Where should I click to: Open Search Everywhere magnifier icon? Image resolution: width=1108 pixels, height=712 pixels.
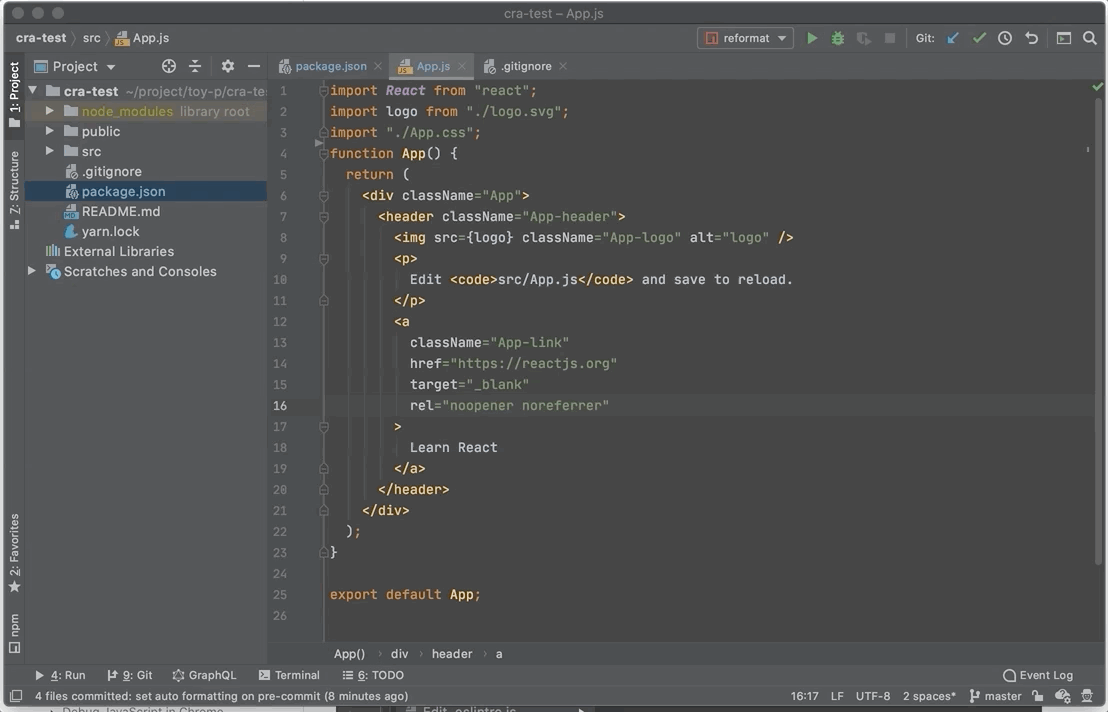(x=1090, y=38)
